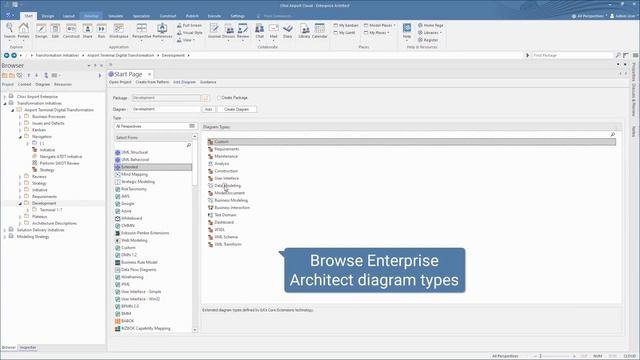Open the Library icon

[304, 31]
